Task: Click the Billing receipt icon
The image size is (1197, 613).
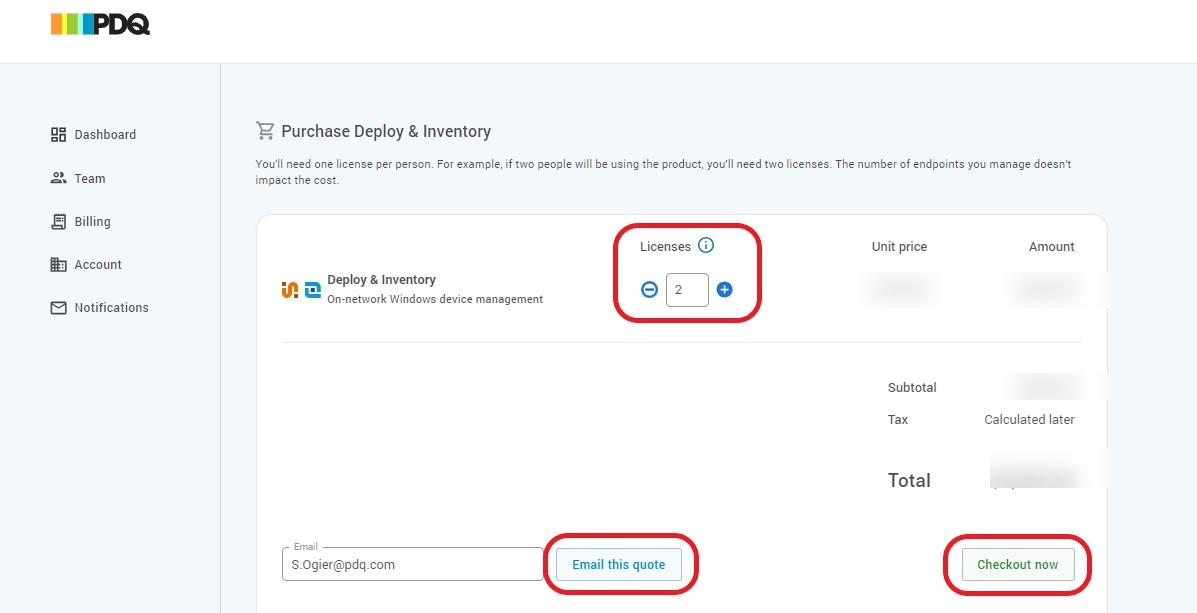Action: tap(58, 222)
